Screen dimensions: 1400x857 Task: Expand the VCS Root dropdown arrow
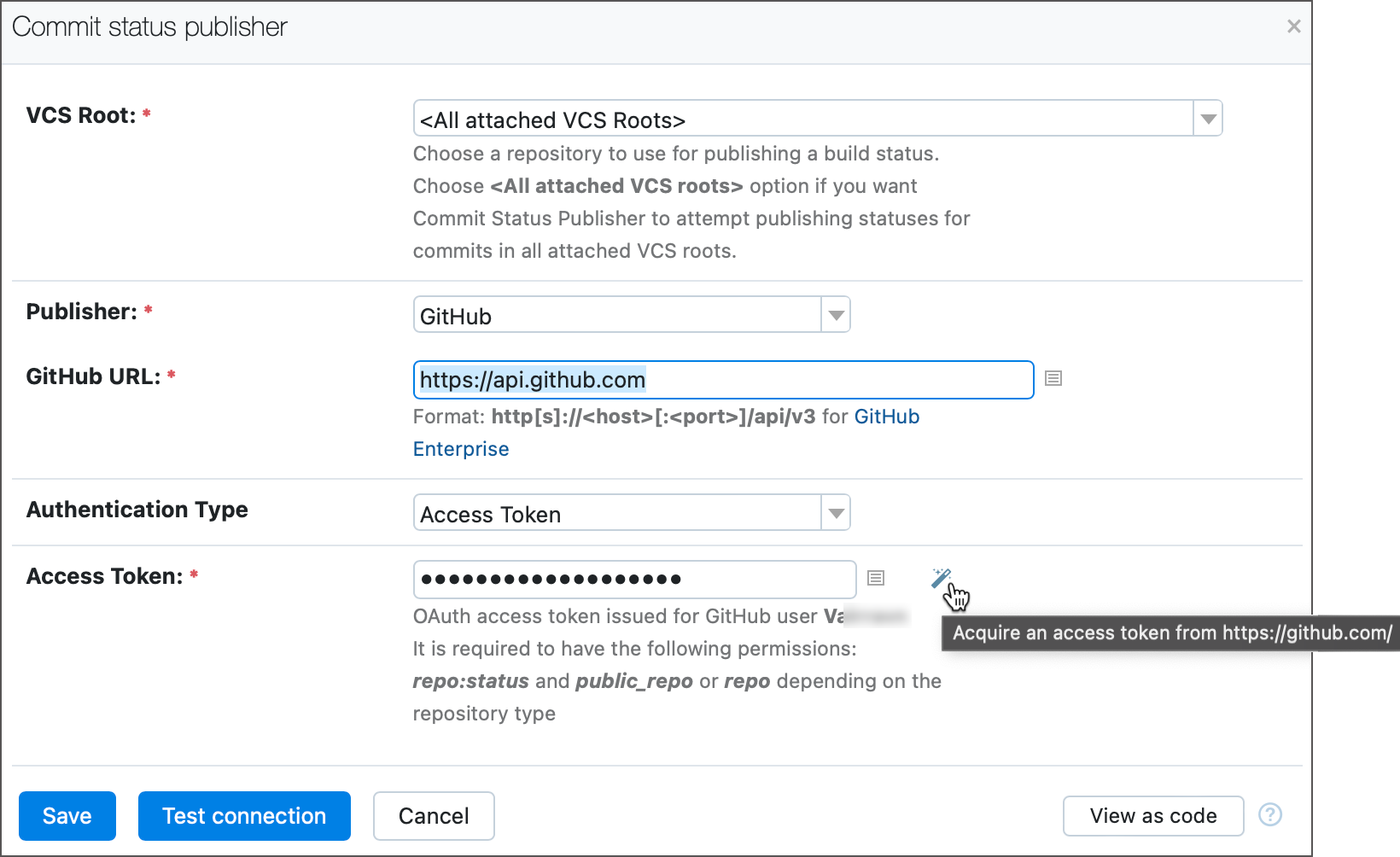1208,118
